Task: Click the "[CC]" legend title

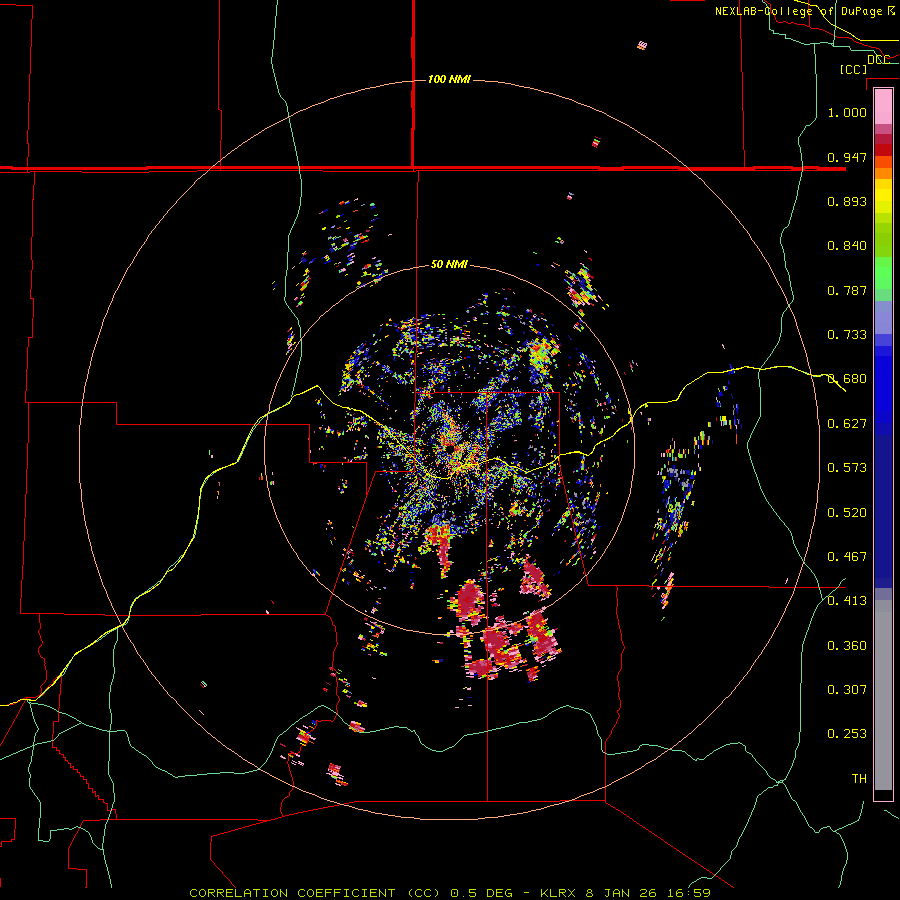Action: pos(853,69)
